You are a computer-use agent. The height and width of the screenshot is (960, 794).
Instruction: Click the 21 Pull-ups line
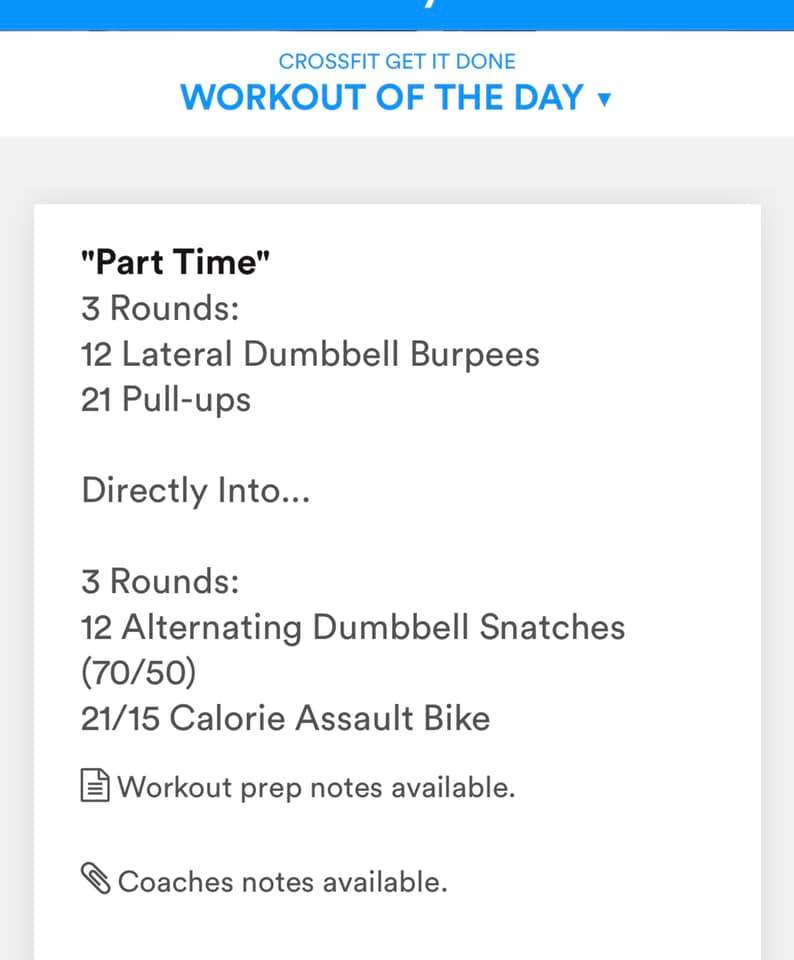tap(166, 400)
